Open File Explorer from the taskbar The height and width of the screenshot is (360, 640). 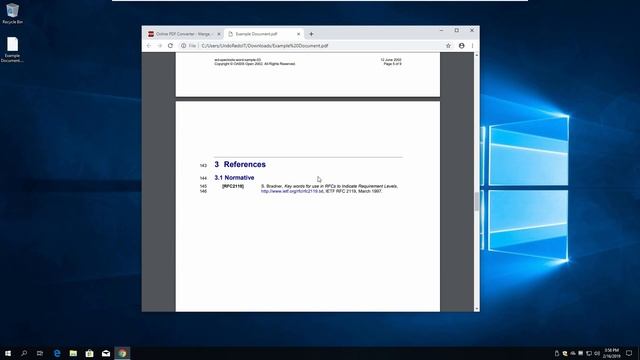73,353
